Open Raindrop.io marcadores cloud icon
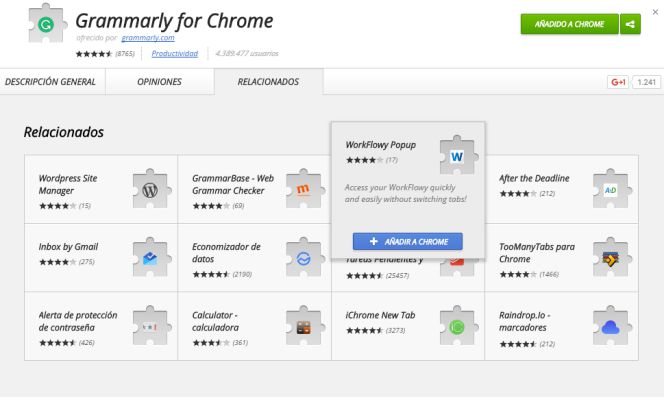This screenshot has width=664, height=397. pos(611,326)
